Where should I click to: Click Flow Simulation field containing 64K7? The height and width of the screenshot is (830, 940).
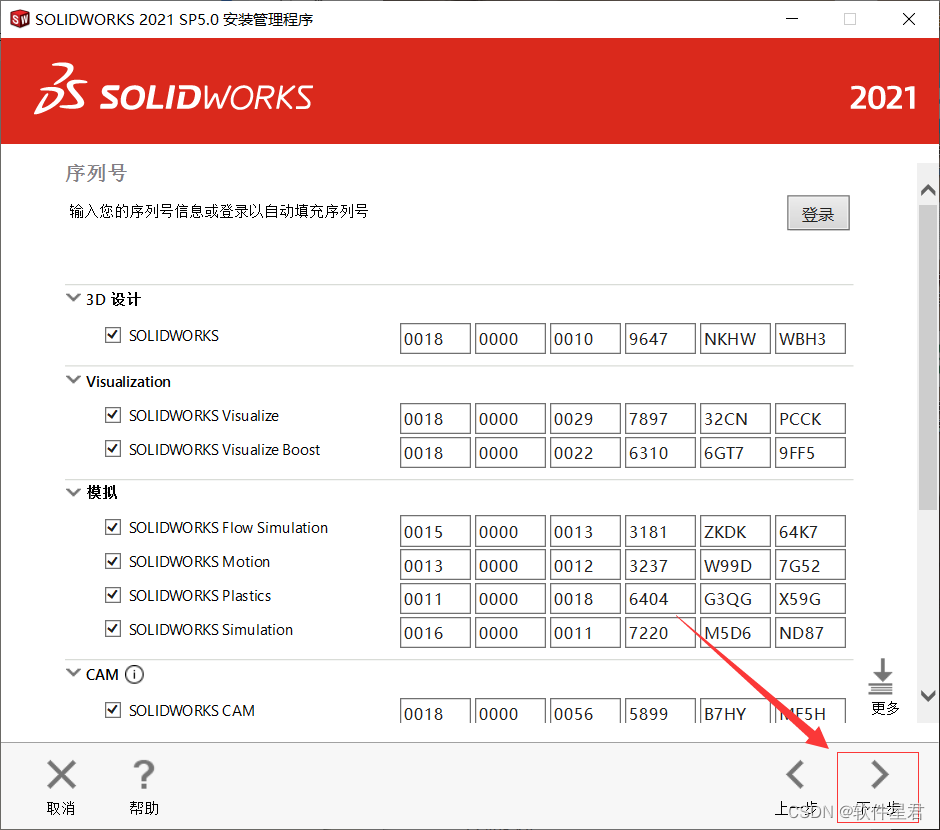(x=810, y=531)
